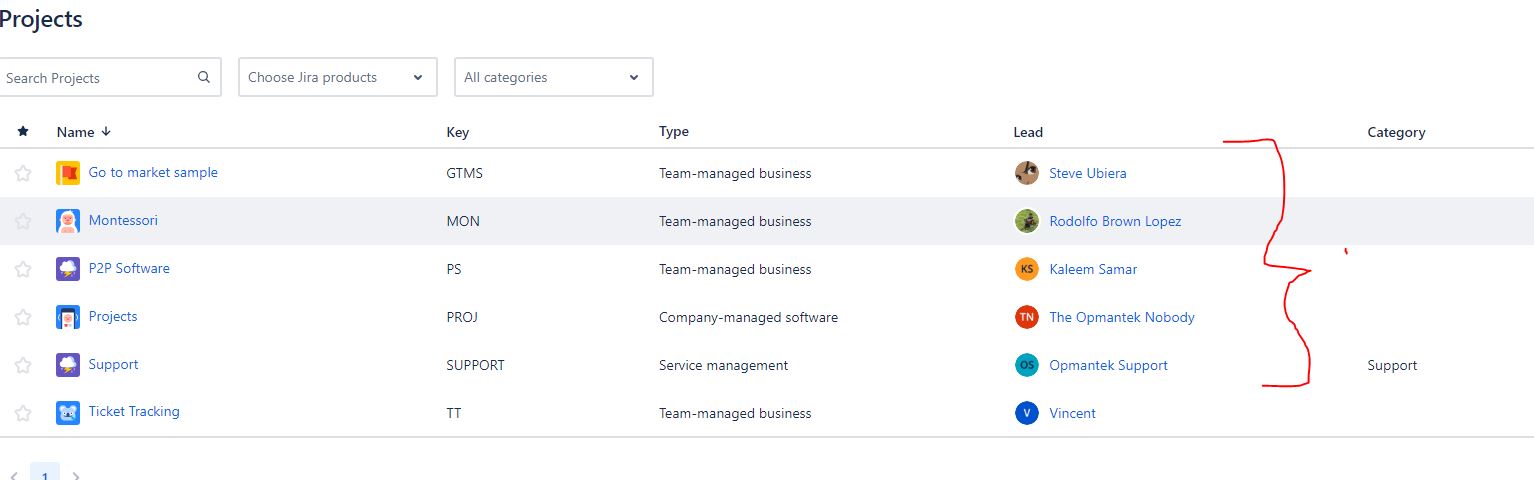Click the Lead column header
This screenshot has width=1534, height=480.
pyautogui.click(x=1028, y=132)
